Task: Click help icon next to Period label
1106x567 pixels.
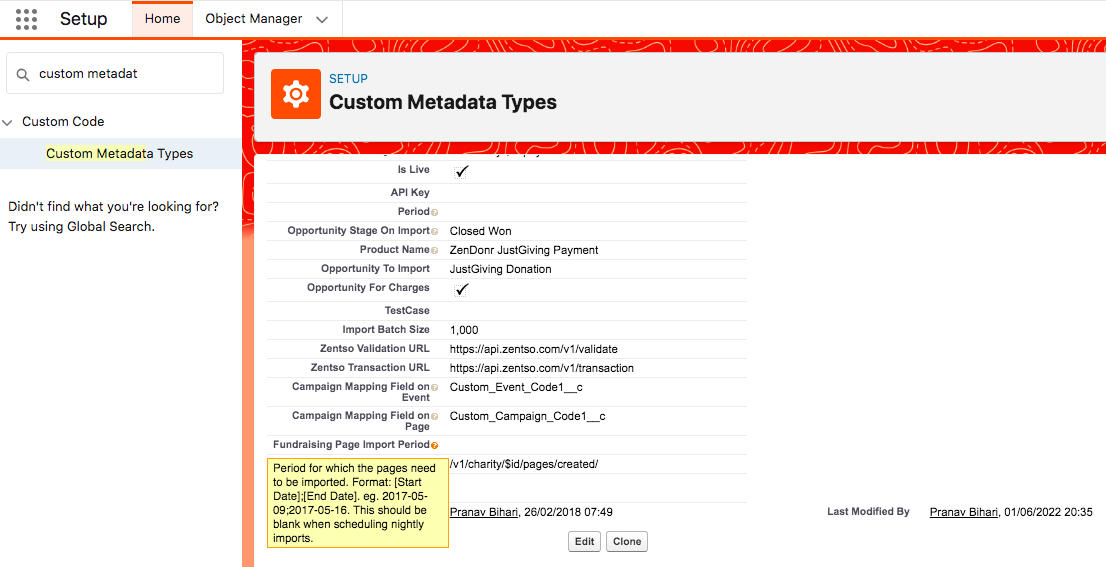Action: coord(434,212)
